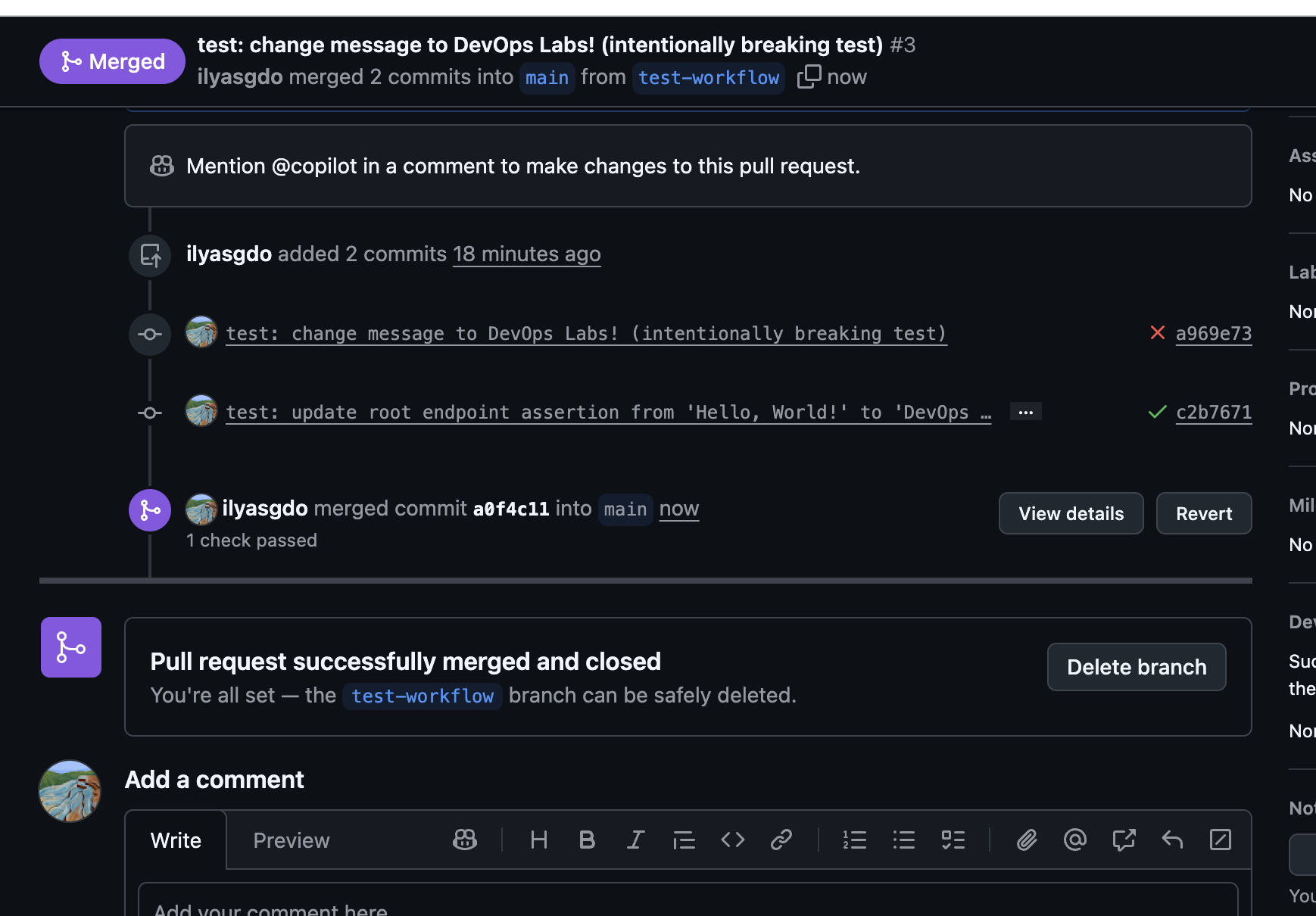Select the Write tab
Image resolution: width=1316 pixels, height=916 pixels.
pyautogui.click(x=176, y=840)
